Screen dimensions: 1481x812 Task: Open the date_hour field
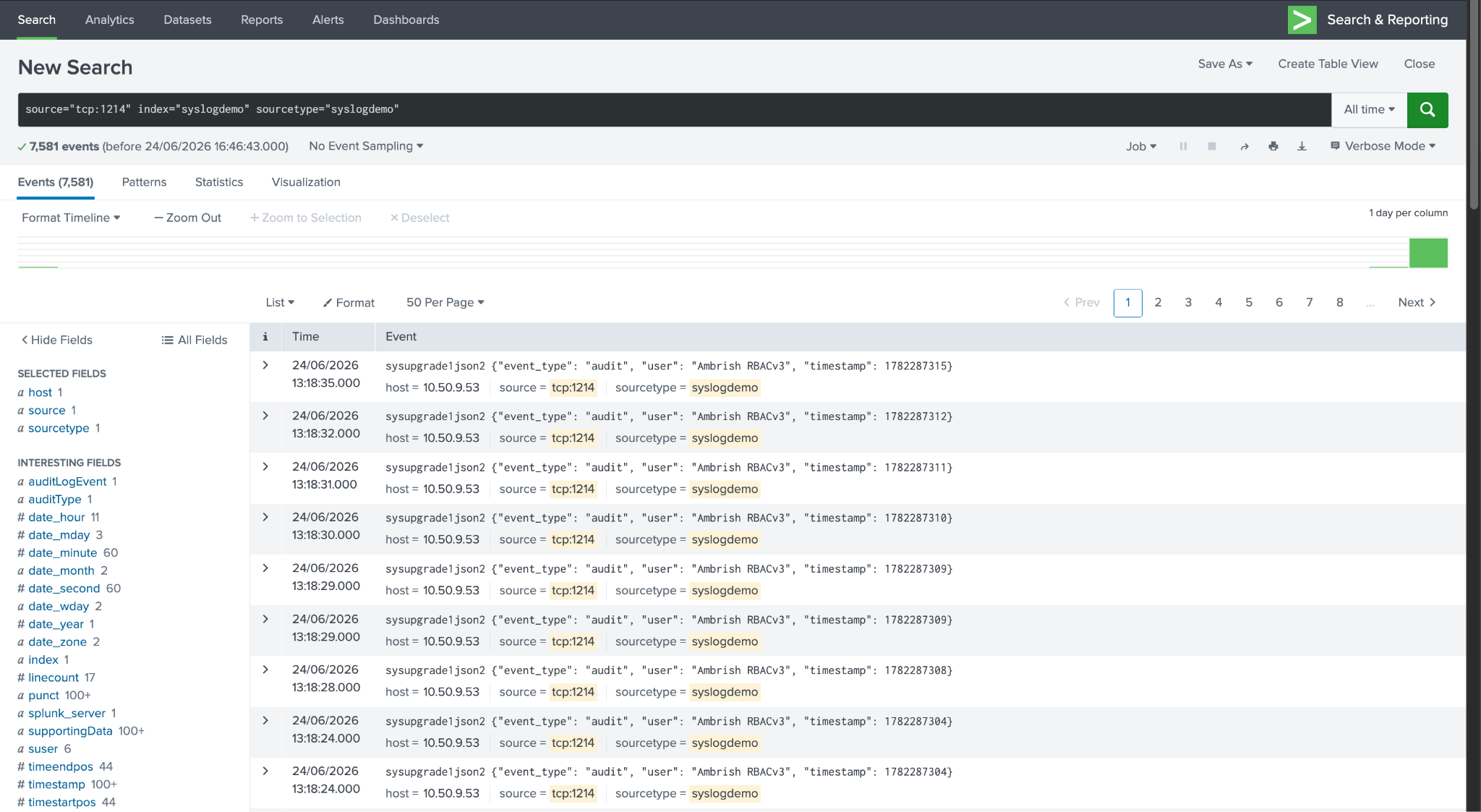click(56, 517)
